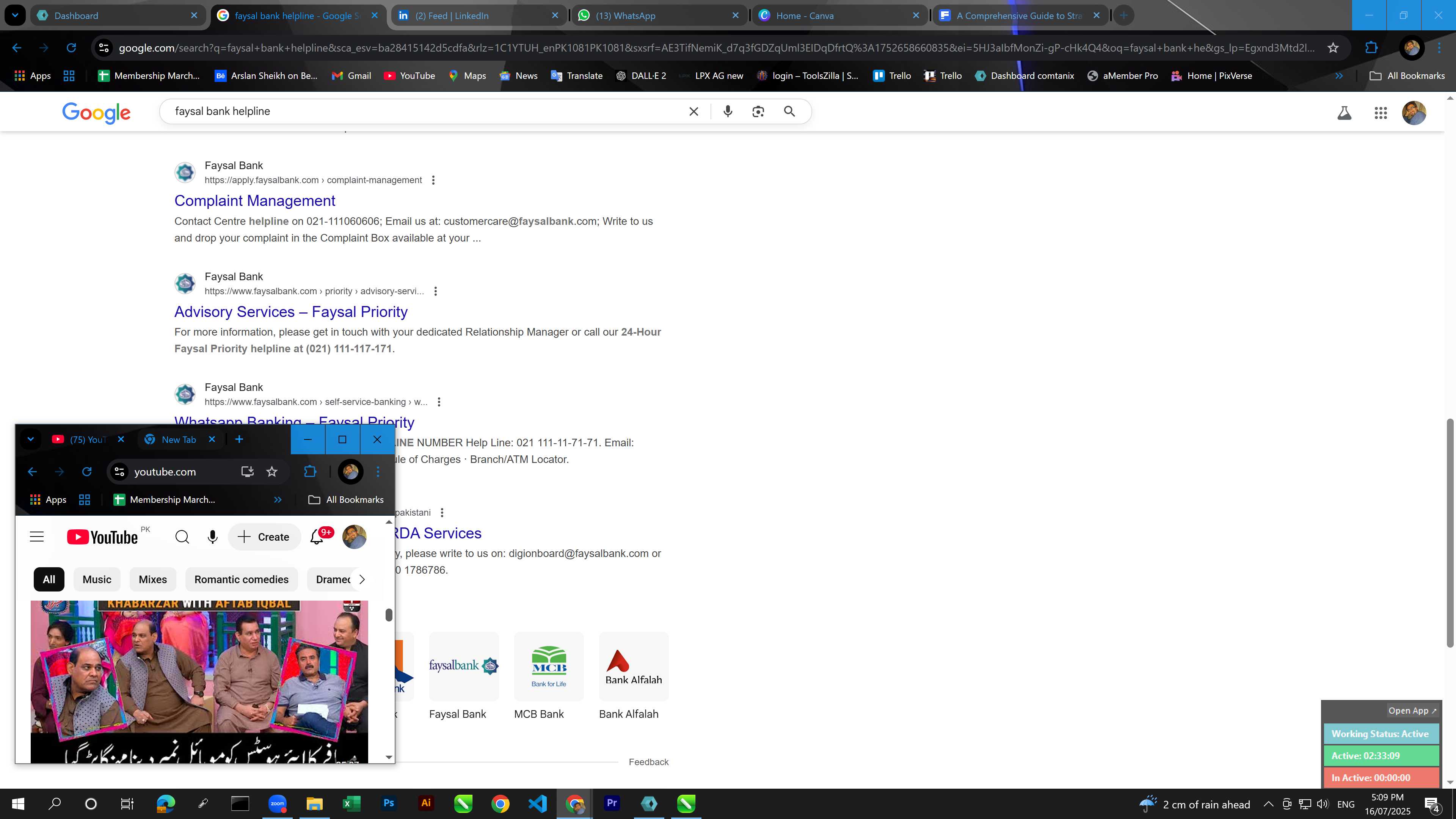Go back in the main Chrome window

coord(17,48)
